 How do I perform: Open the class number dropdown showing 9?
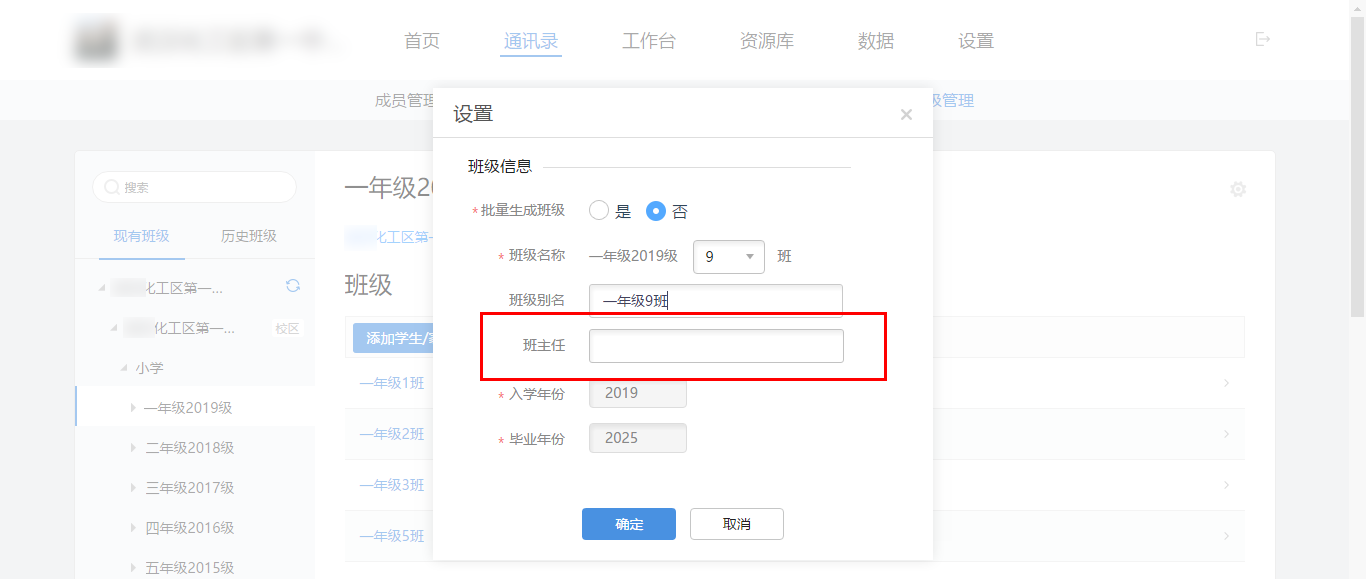tap(728, 257)
